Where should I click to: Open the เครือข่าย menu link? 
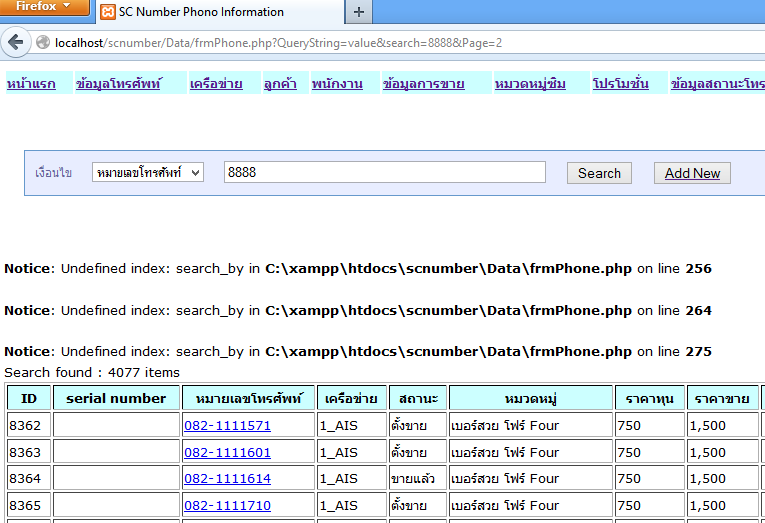[216, 84]
